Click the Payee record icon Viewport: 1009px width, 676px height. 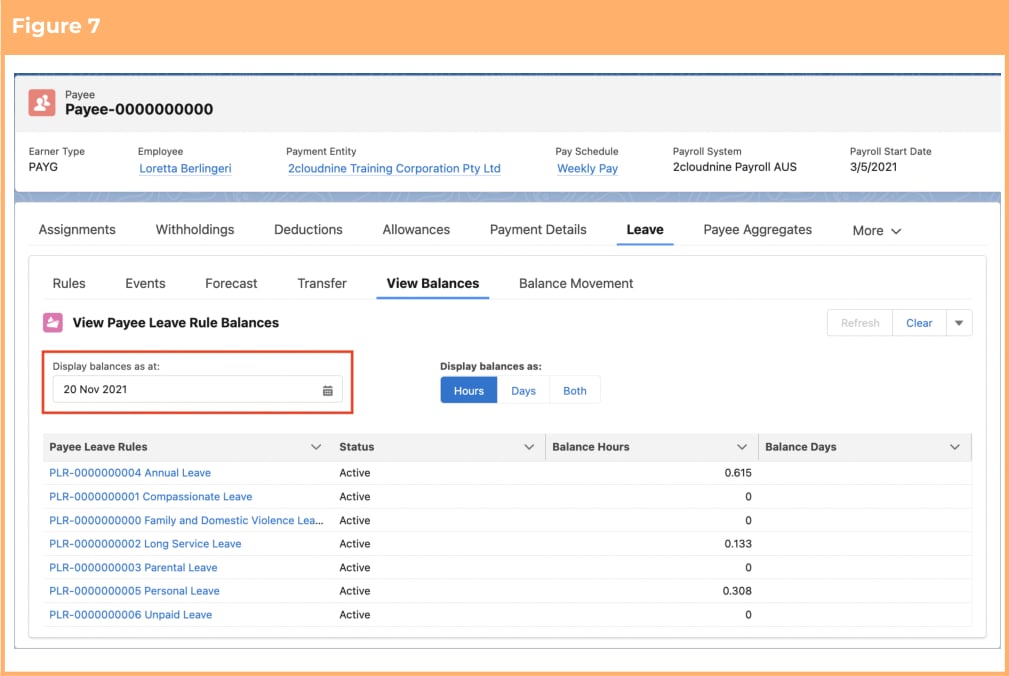coord(42,103)
